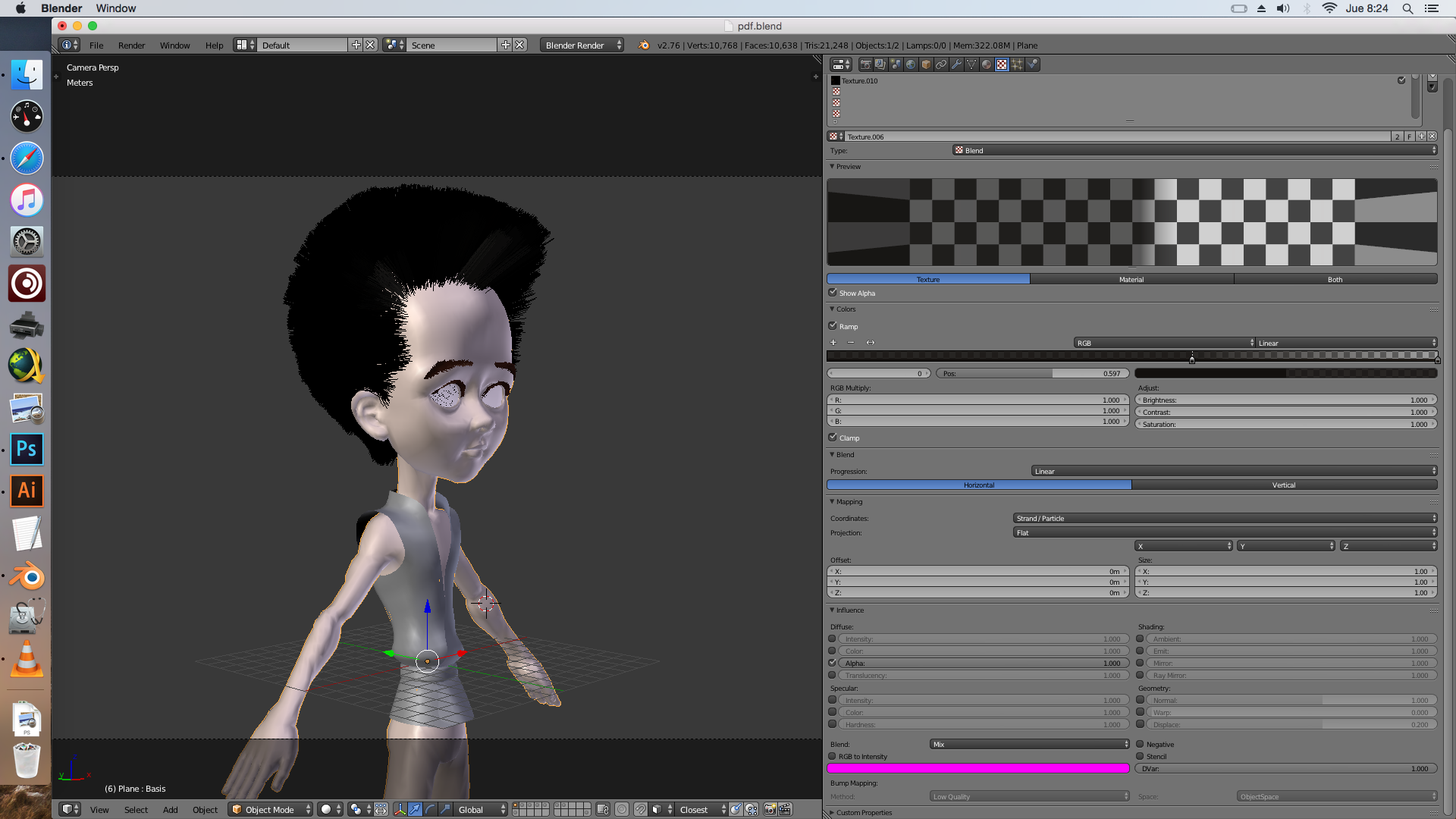This screenshot has height=819, width=1456.
Task: Uncheck the Show Alpha checkbox
Action: (x=833, y=293)
